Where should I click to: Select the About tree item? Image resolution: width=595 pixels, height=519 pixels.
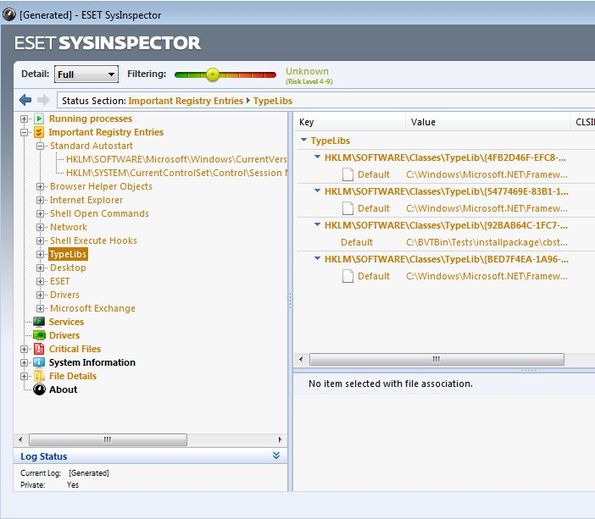[63, 390]
